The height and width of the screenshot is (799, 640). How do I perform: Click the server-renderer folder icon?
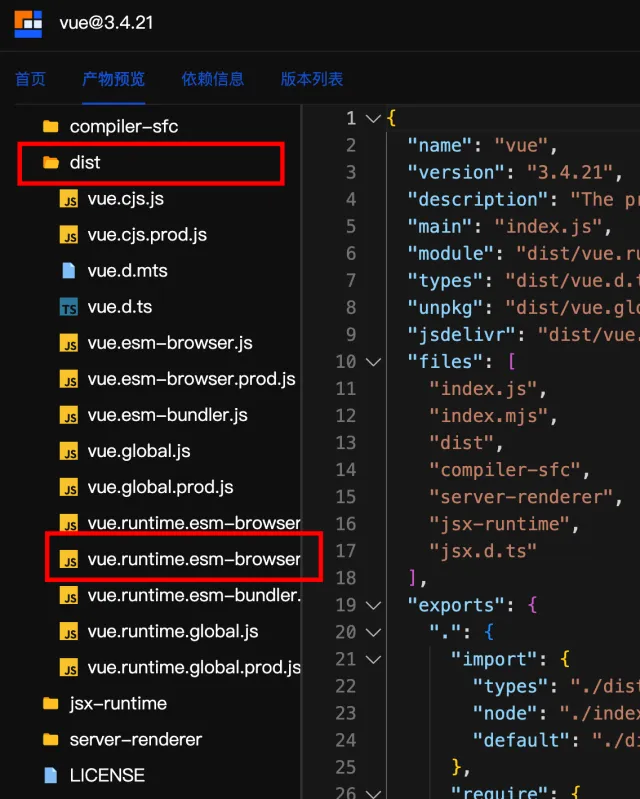[x=50, y=740]
